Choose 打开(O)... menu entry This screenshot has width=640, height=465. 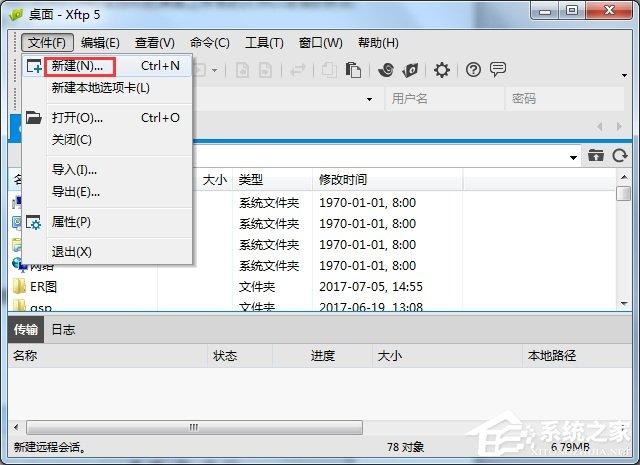click(108, 118)
